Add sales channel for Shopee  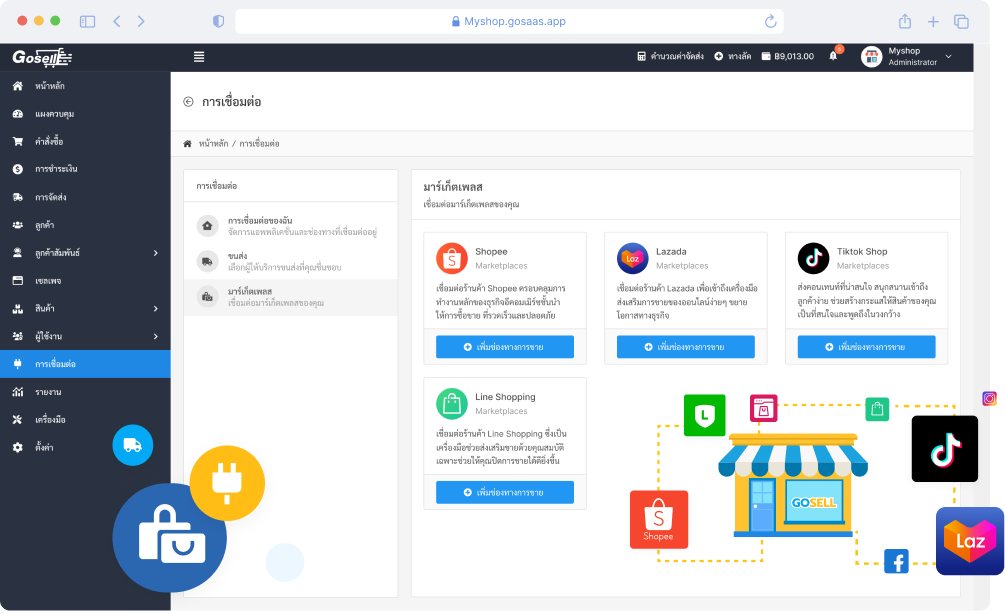(504, 347)
